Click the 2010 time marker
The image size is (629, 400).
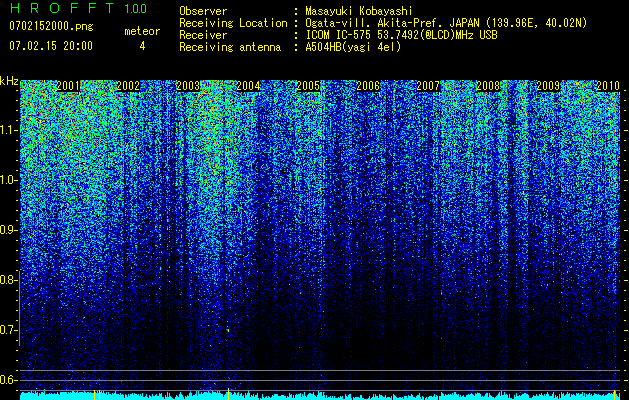608,86
